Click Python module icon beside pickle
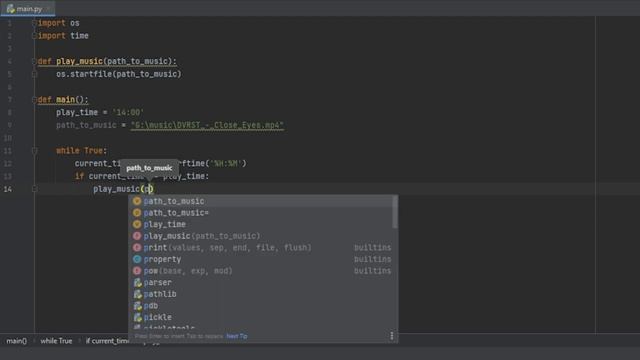The image size is (640, 360). pyautogui.click(x=138, y=317)
